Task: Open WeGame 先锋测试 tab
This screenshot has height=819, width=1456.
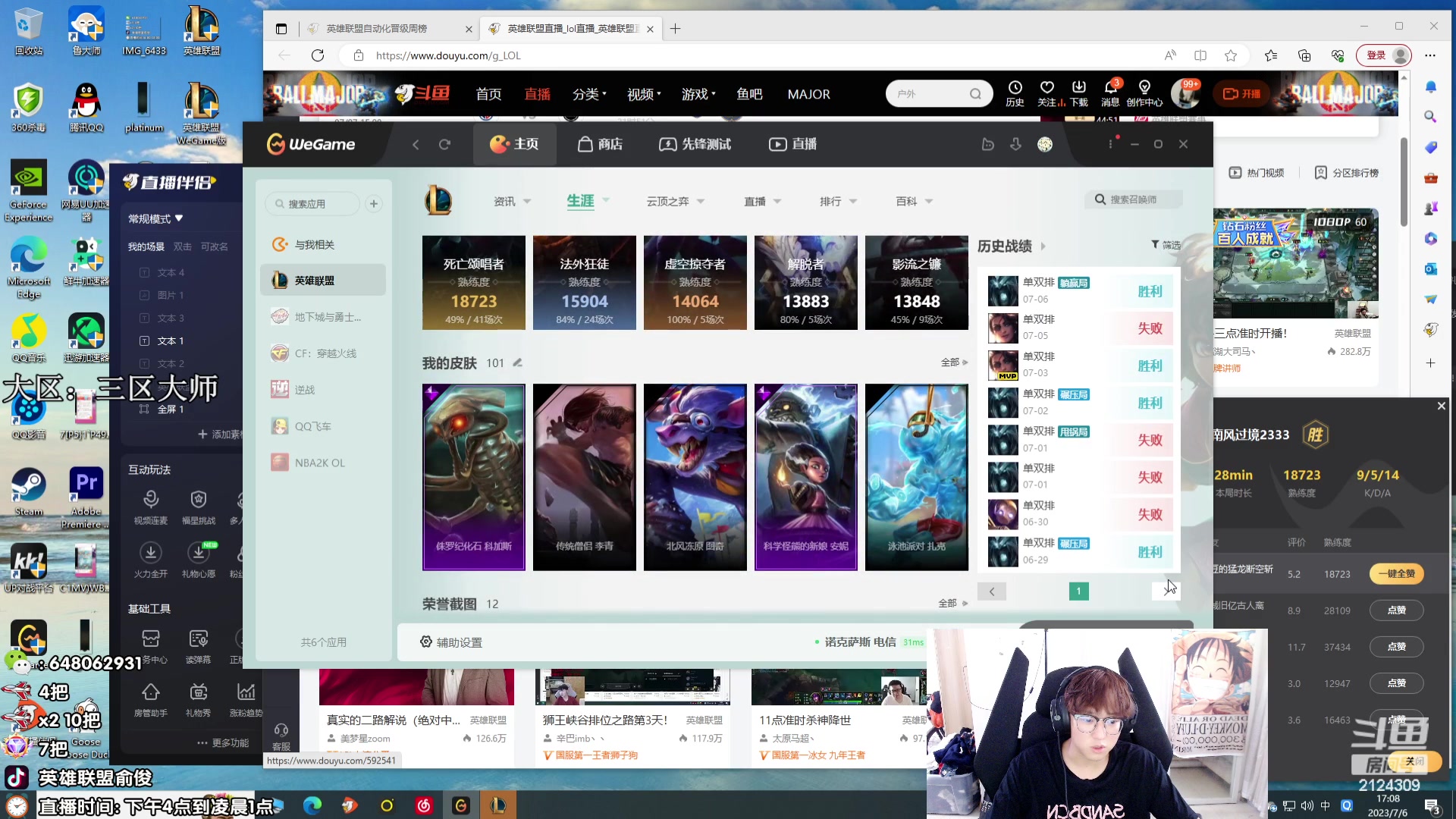Action: [x=695, y=144]
